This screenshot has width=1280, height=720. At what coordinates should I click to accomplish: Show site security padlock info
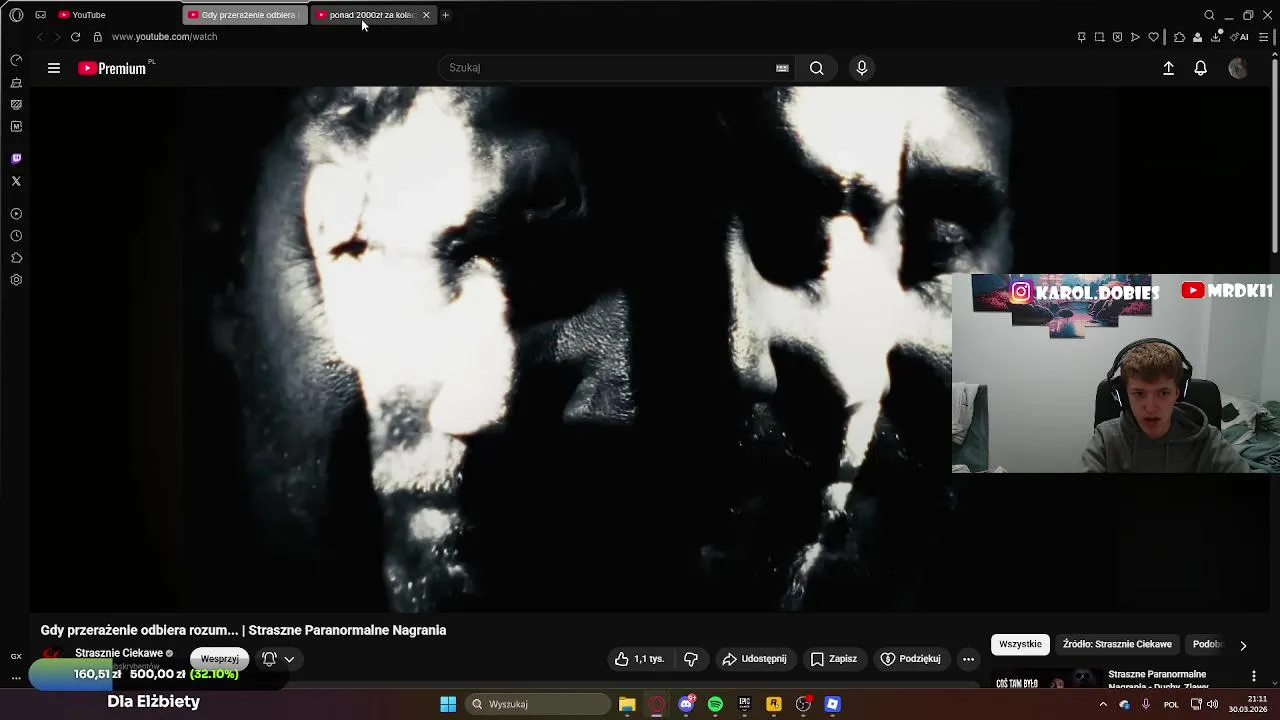pyautogui.click(x=97, y=37)
